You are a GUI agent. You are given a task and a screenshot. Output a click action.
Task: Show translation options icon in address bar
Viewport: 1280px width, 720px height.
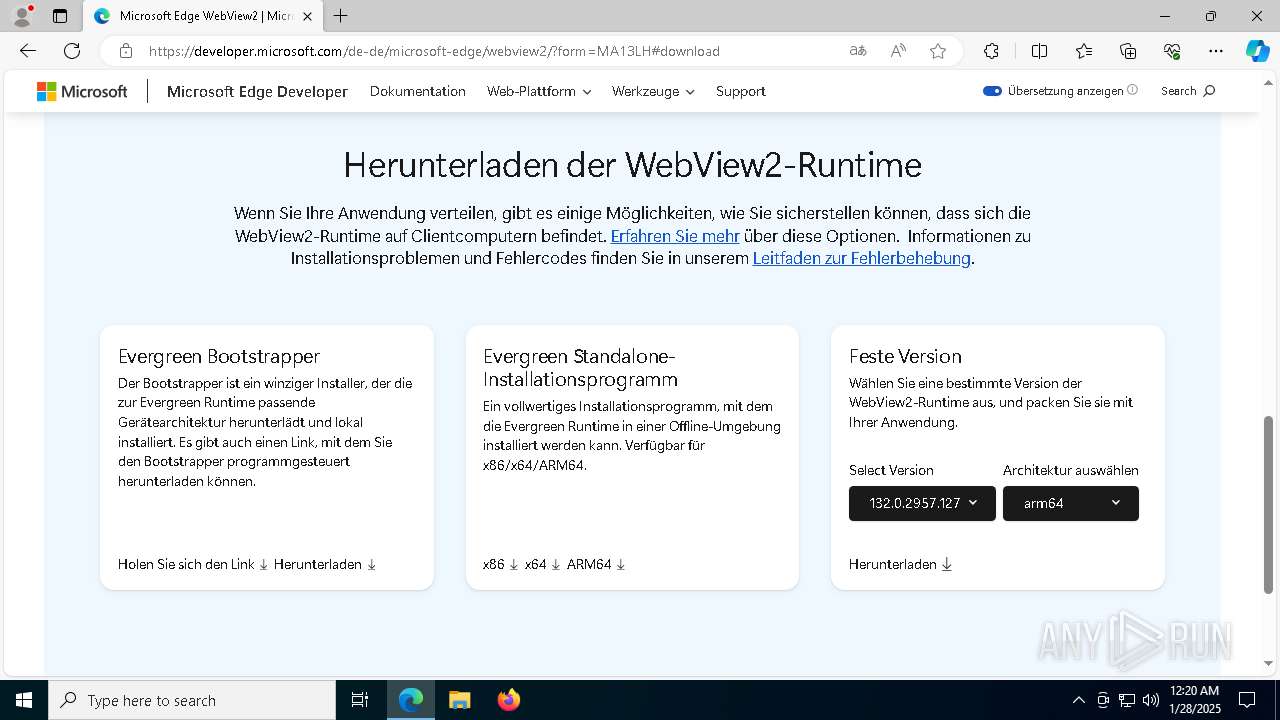[x=857, y=51]
